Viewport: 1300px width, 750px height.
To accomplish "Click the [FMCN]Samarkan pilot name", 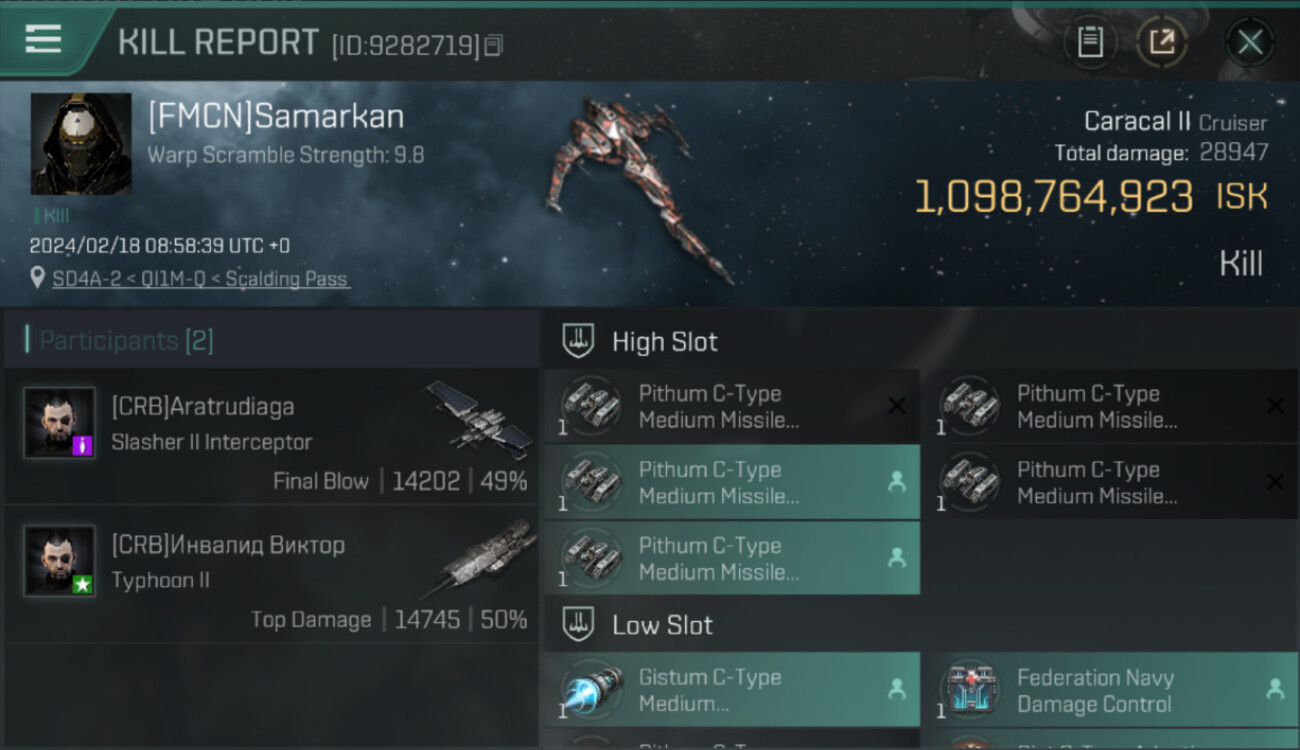I will click(276, 117).
